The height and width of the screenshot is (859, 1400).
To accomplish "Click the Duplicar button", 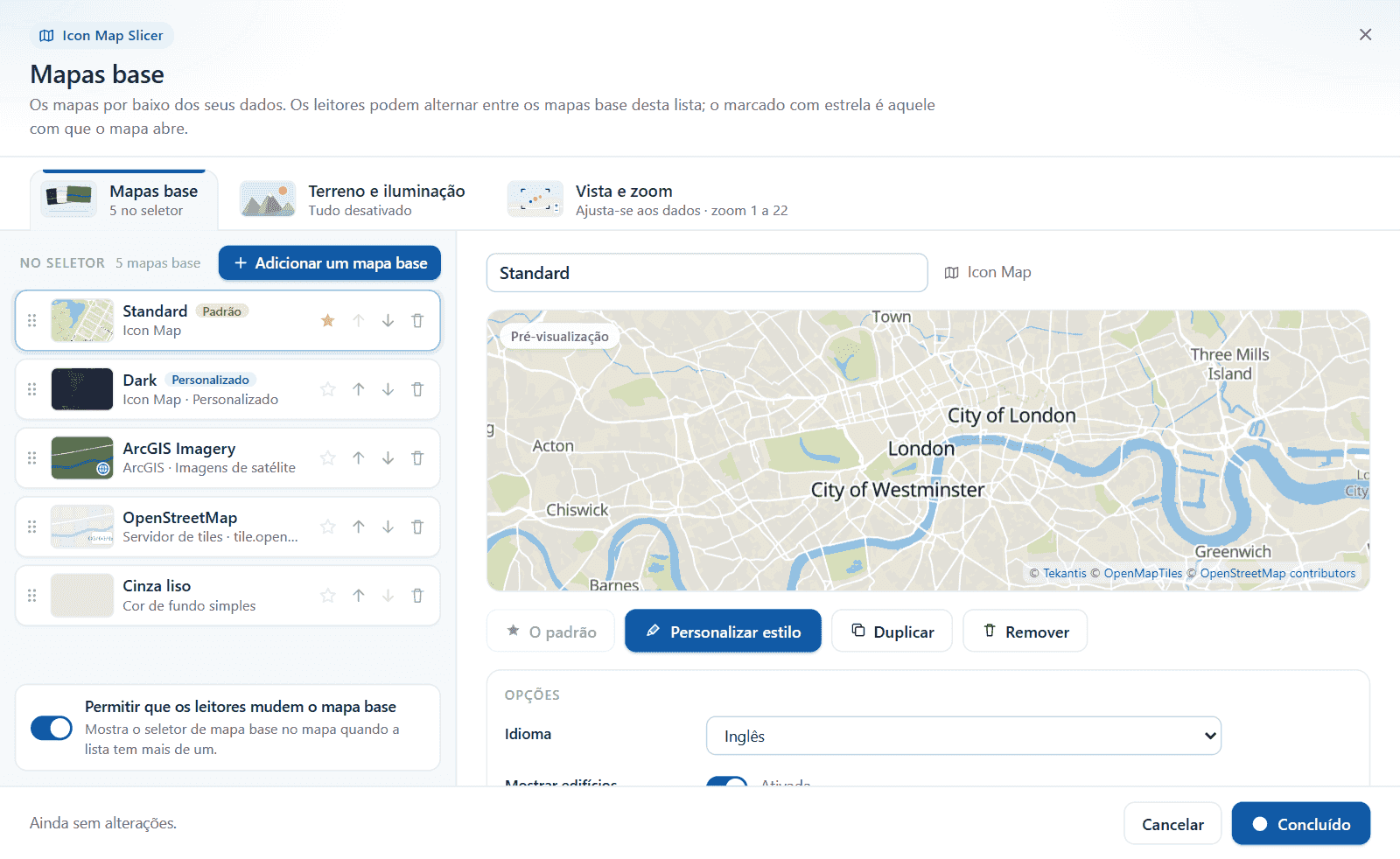I will pos(892,631).
